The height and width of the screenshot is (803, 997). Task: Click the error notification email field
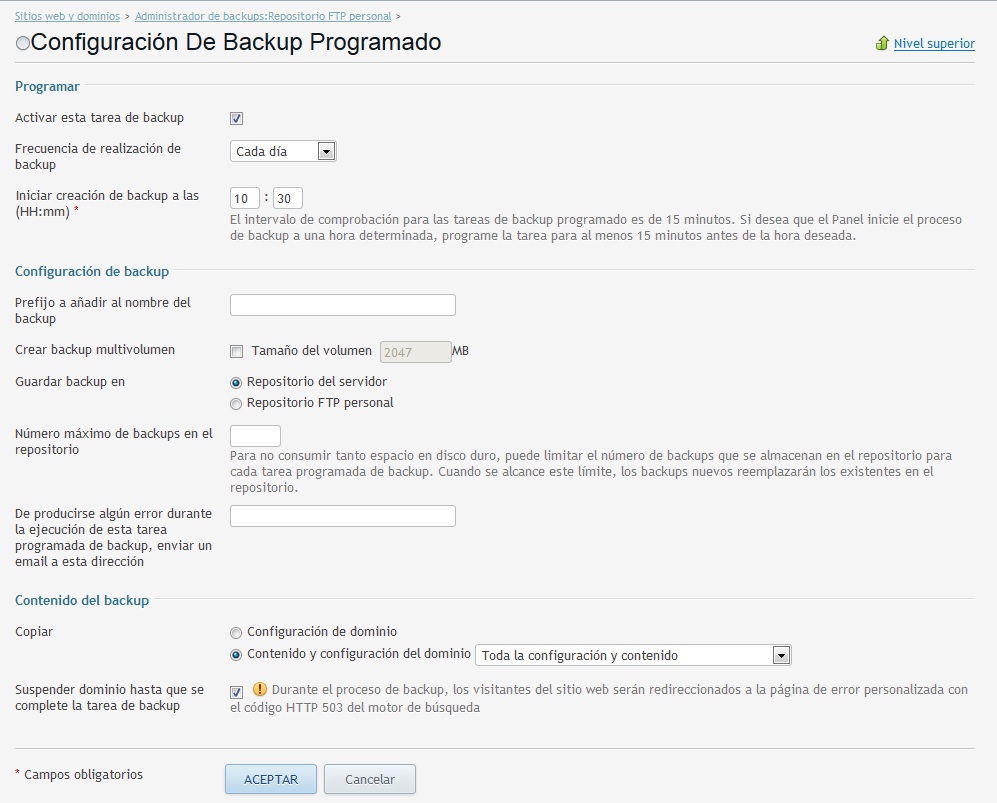[x=343, y=516]
